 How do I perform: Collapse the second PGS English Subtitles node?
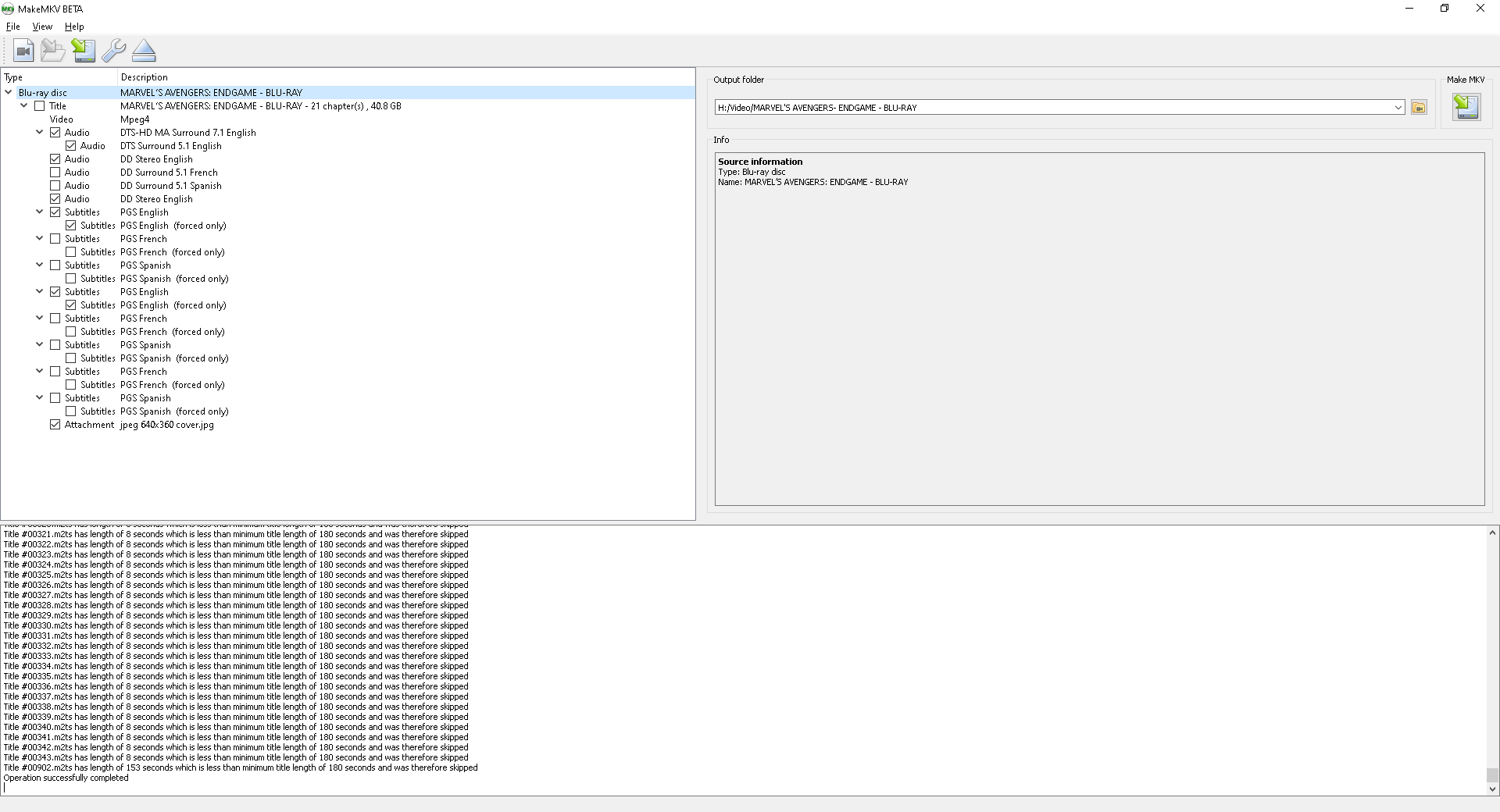click(x=40, y=291)
